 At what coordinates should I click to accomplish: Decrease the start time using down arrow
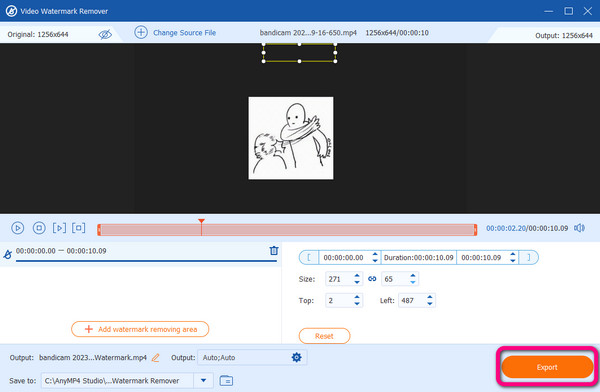[375, 261]
